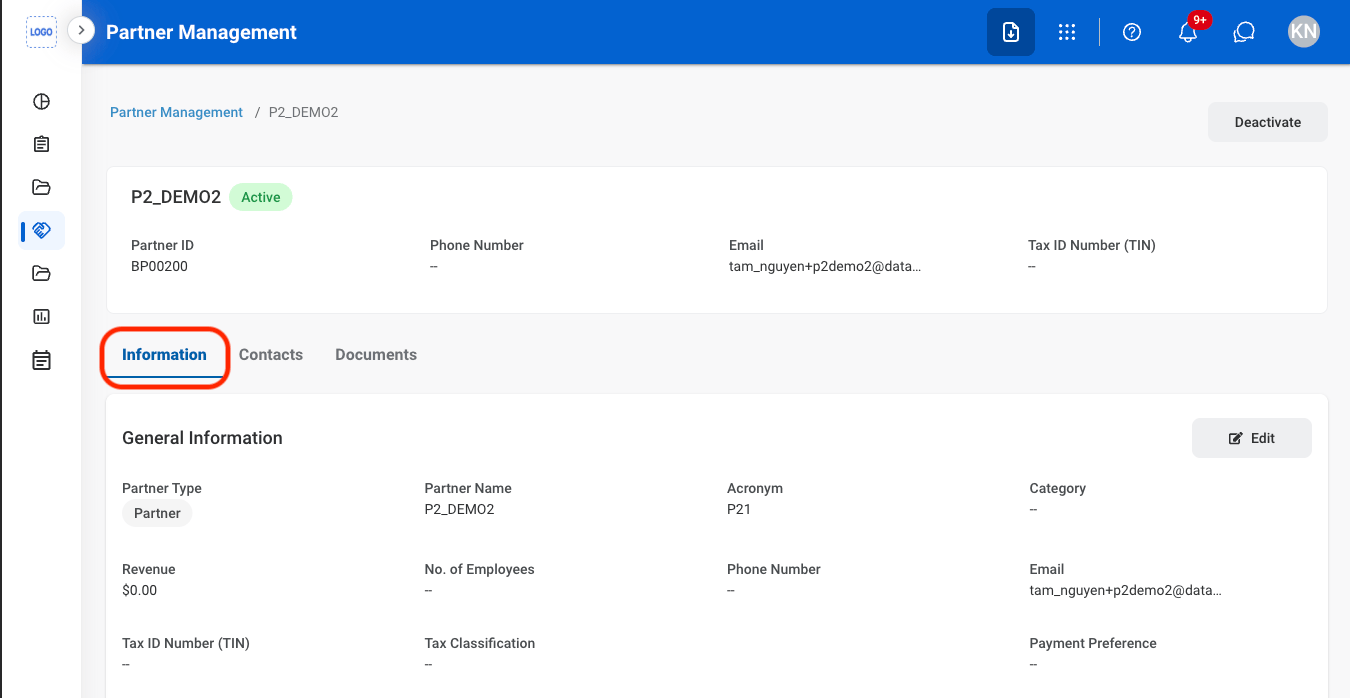This screenshot has width=1350, height=698.
Task: Switch to the Contacts tab
Action: coord(271,355)
